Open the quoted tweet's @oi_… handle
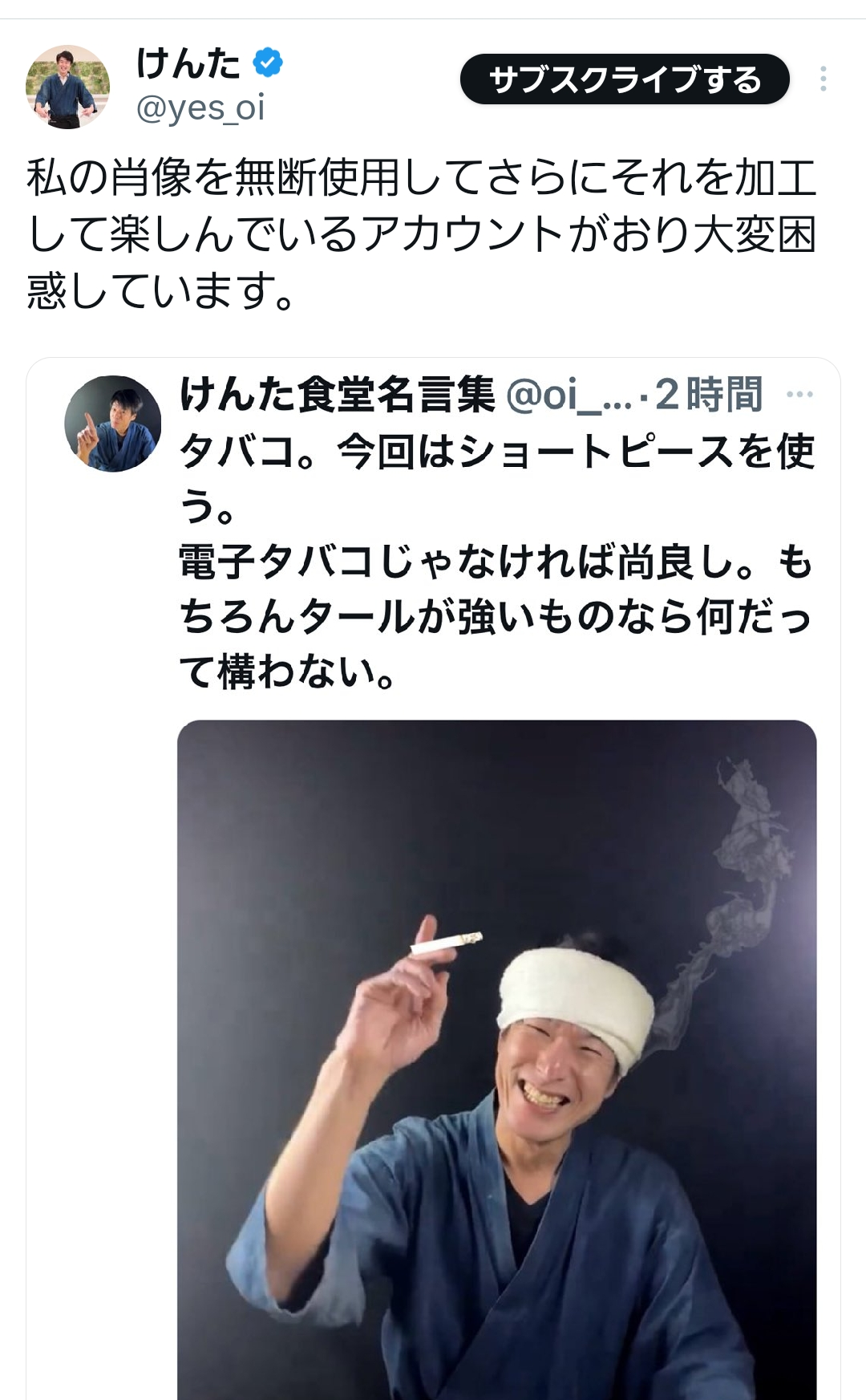866x1400 pixels. [569, 395]
